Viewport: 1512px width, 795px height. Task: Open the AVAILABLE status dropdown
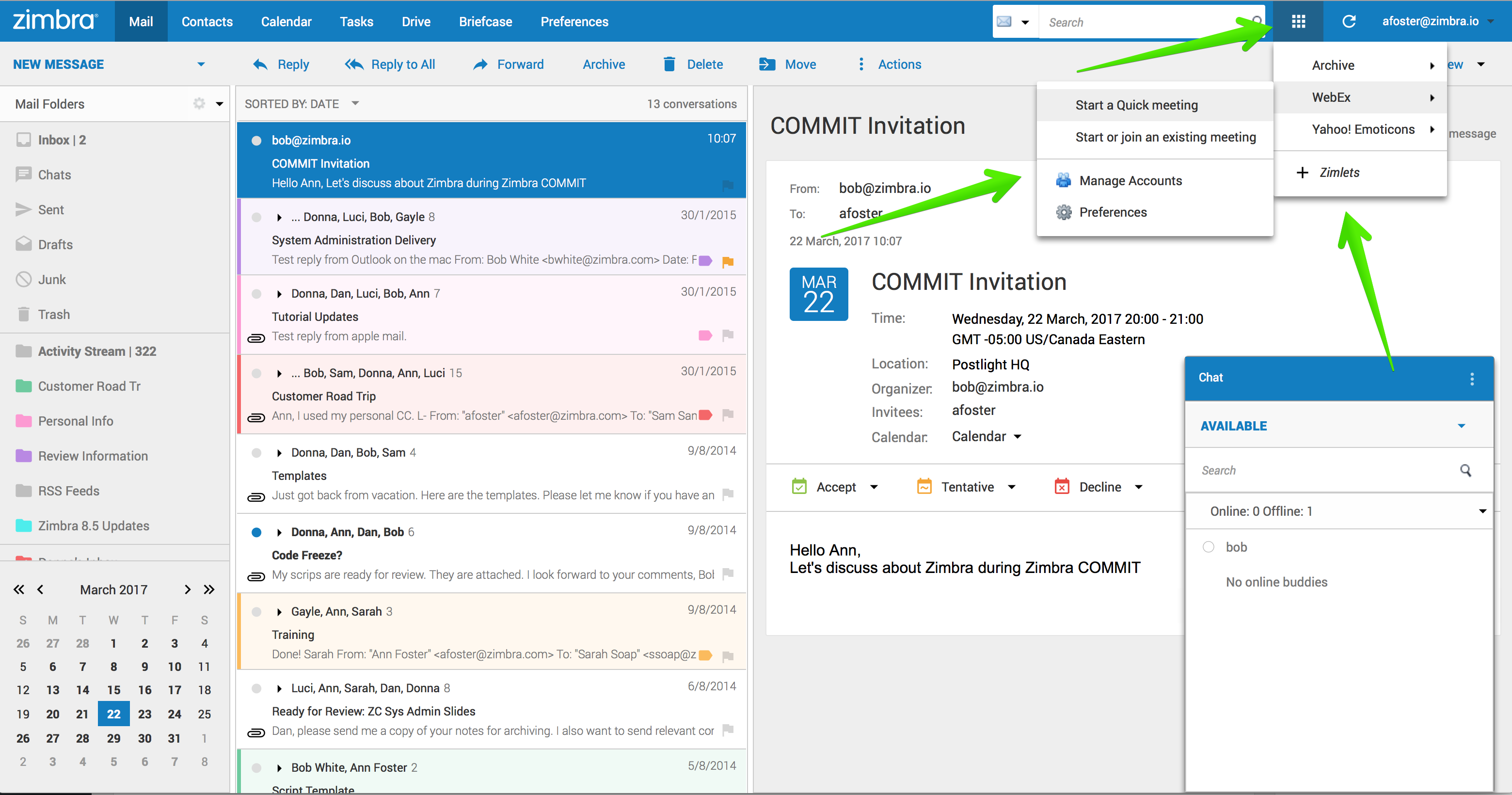click(1462, 425)
